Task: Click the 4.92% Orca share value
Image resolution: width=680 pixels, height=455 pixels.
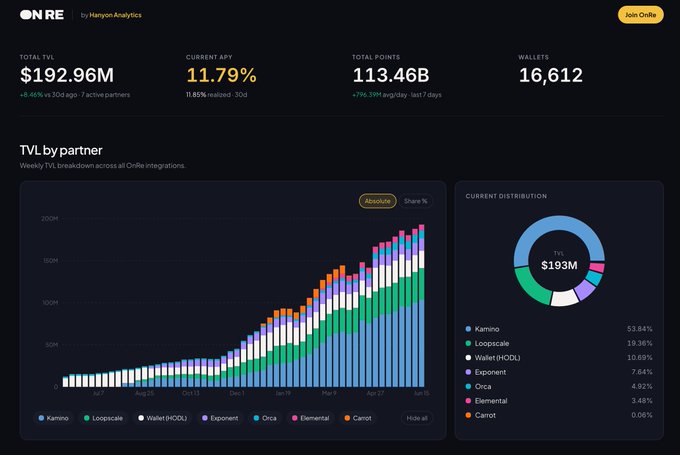Action: (x=641, y=386)
